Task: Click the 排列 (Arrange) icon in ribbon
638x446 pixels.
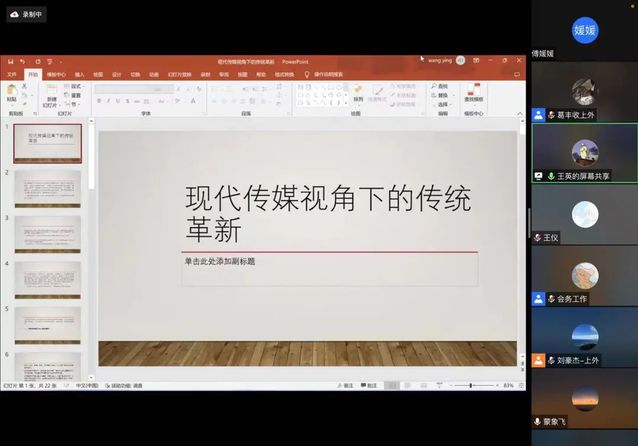Action: pos(358,96)
